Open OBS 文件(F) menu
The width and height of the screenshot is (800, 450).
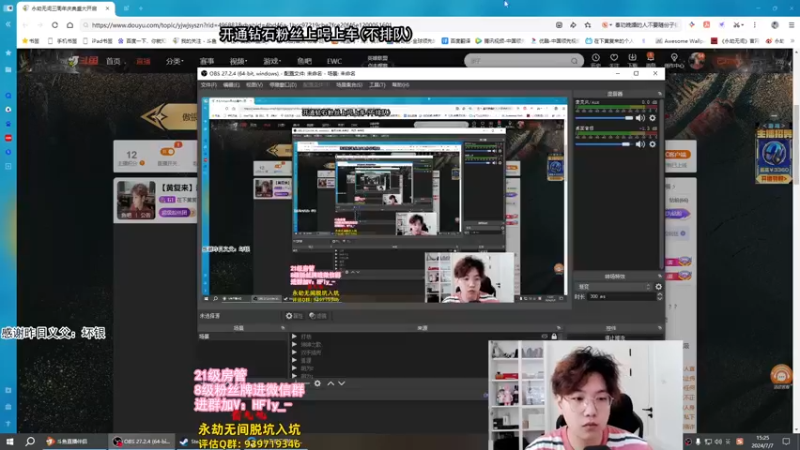tap(209, 85)
